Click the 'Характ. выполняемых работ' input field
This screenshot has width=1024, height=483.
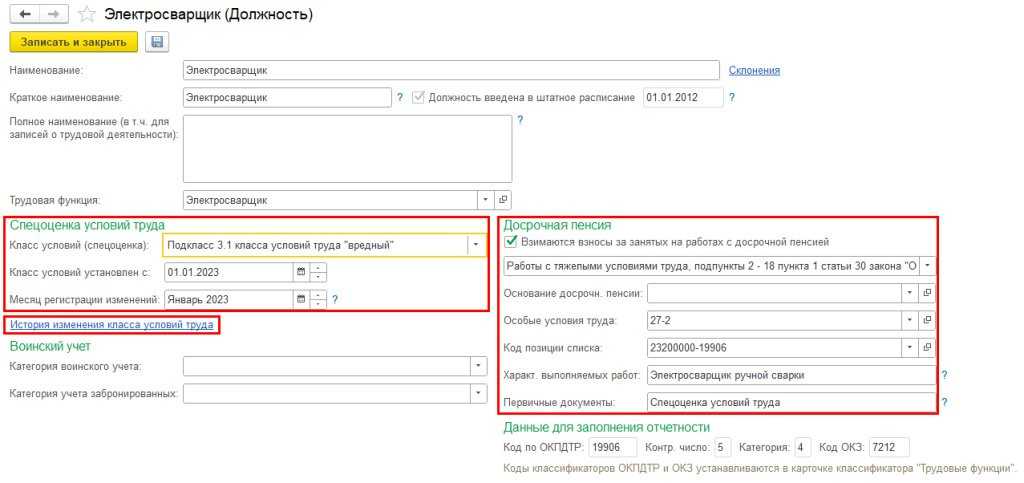click(x=791, y=375)
